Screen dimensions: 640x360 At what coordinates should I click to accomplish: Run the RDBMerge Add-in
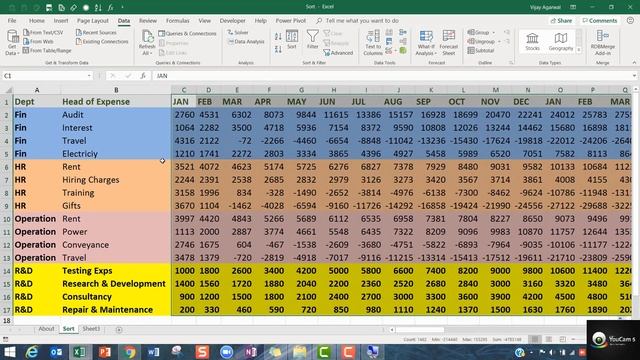pyautogui.click(x=602, y=43)
